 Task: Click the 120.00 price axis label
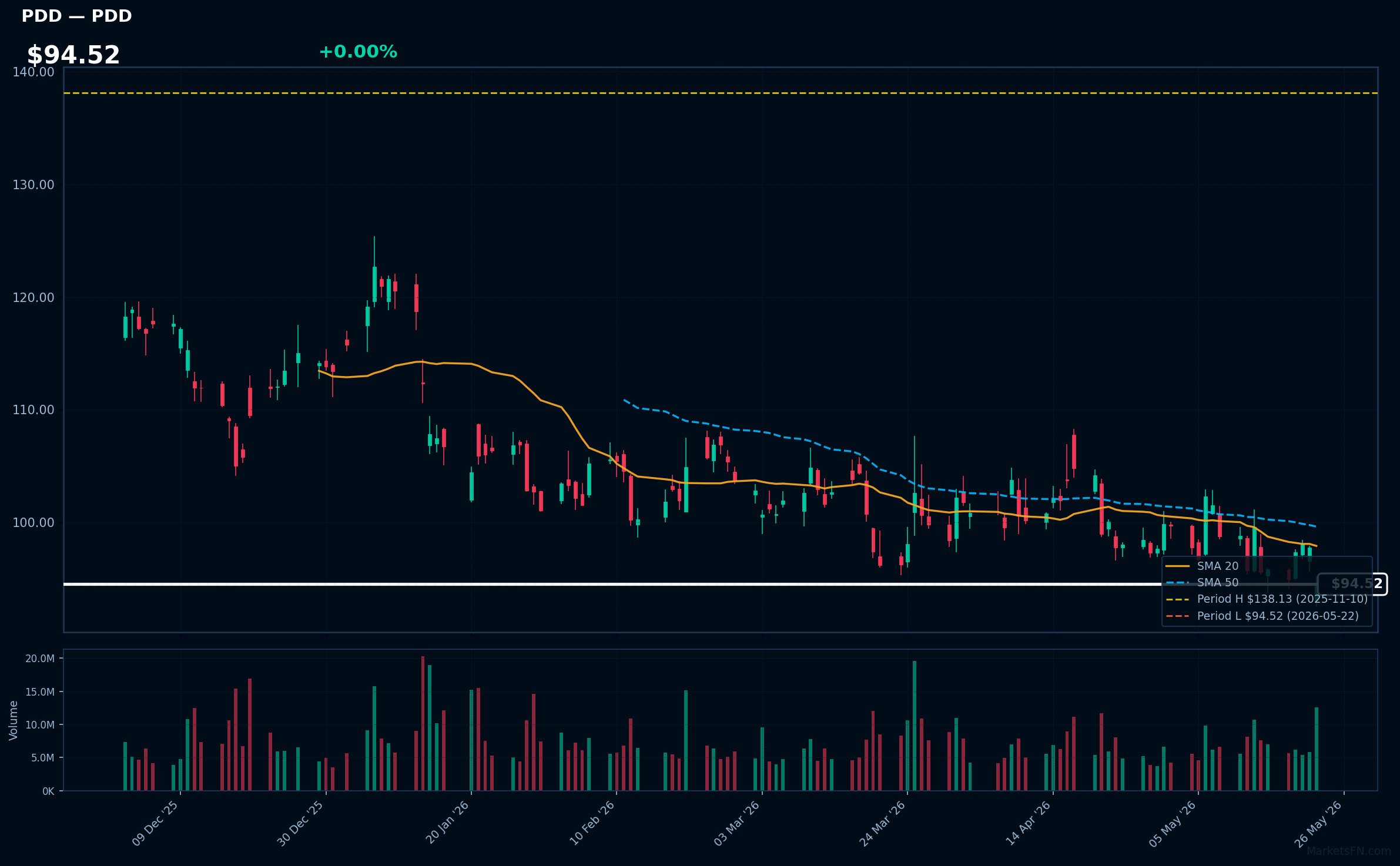click(34, 297)
